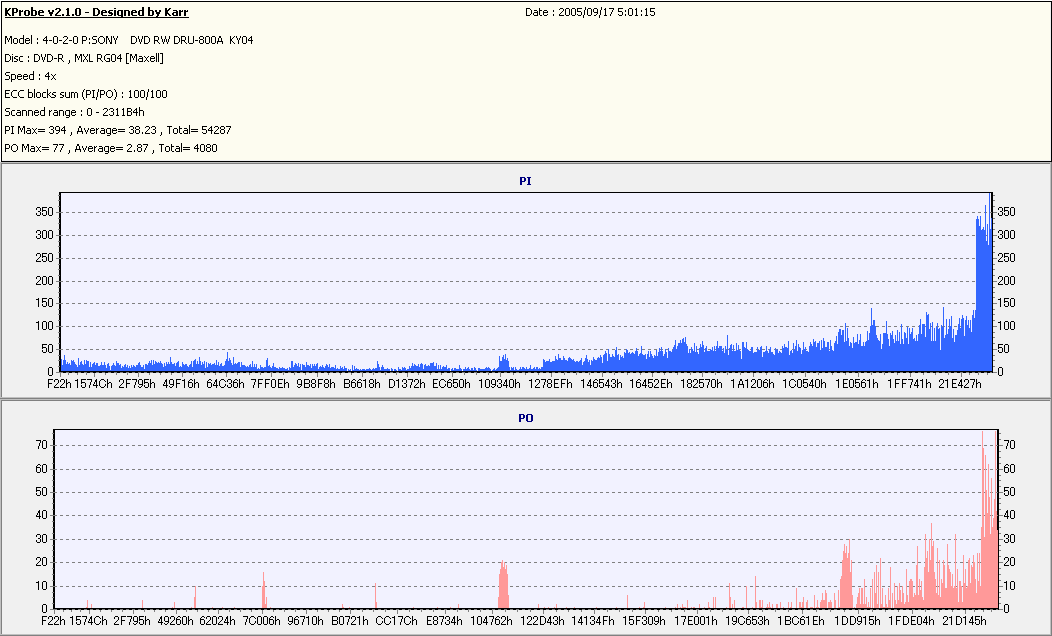This screenshot has height=636, width=1052.
Task: Click the 'Speed : 4x' line
Action: (x=30, y=76)
